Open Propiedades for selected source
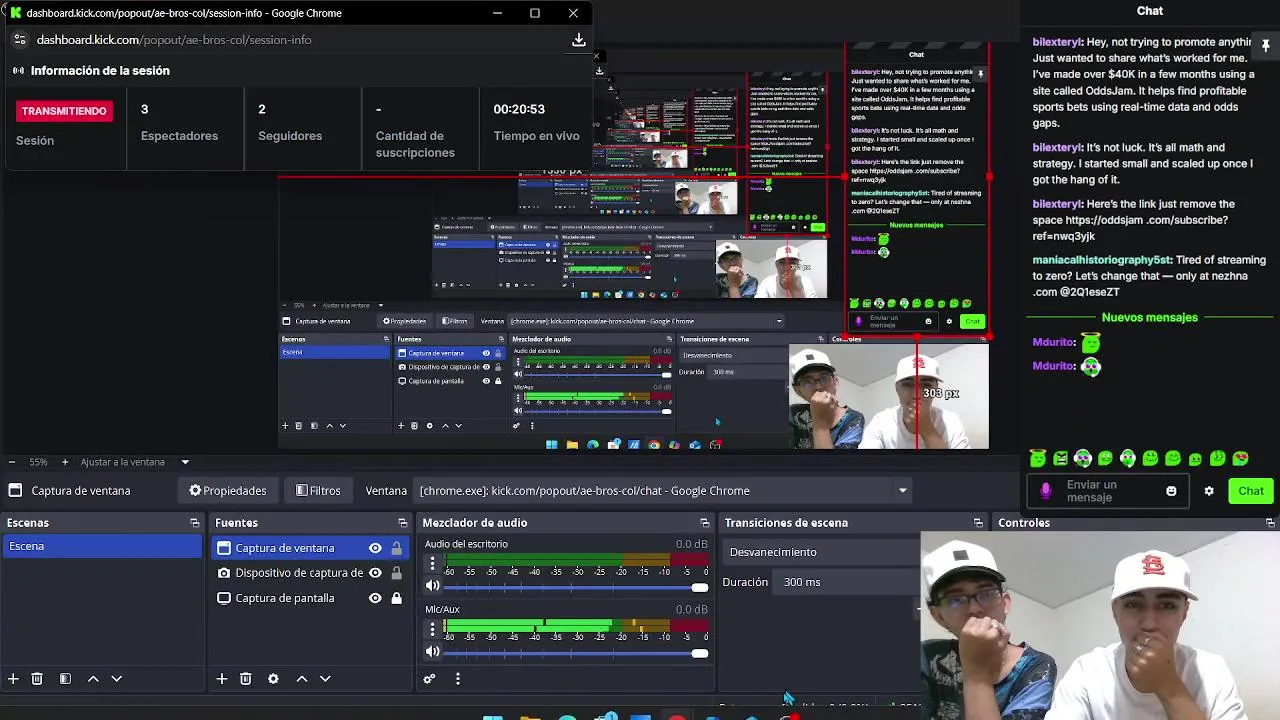The width and height of the screenshot is (1280, 720). pos(228,491)
